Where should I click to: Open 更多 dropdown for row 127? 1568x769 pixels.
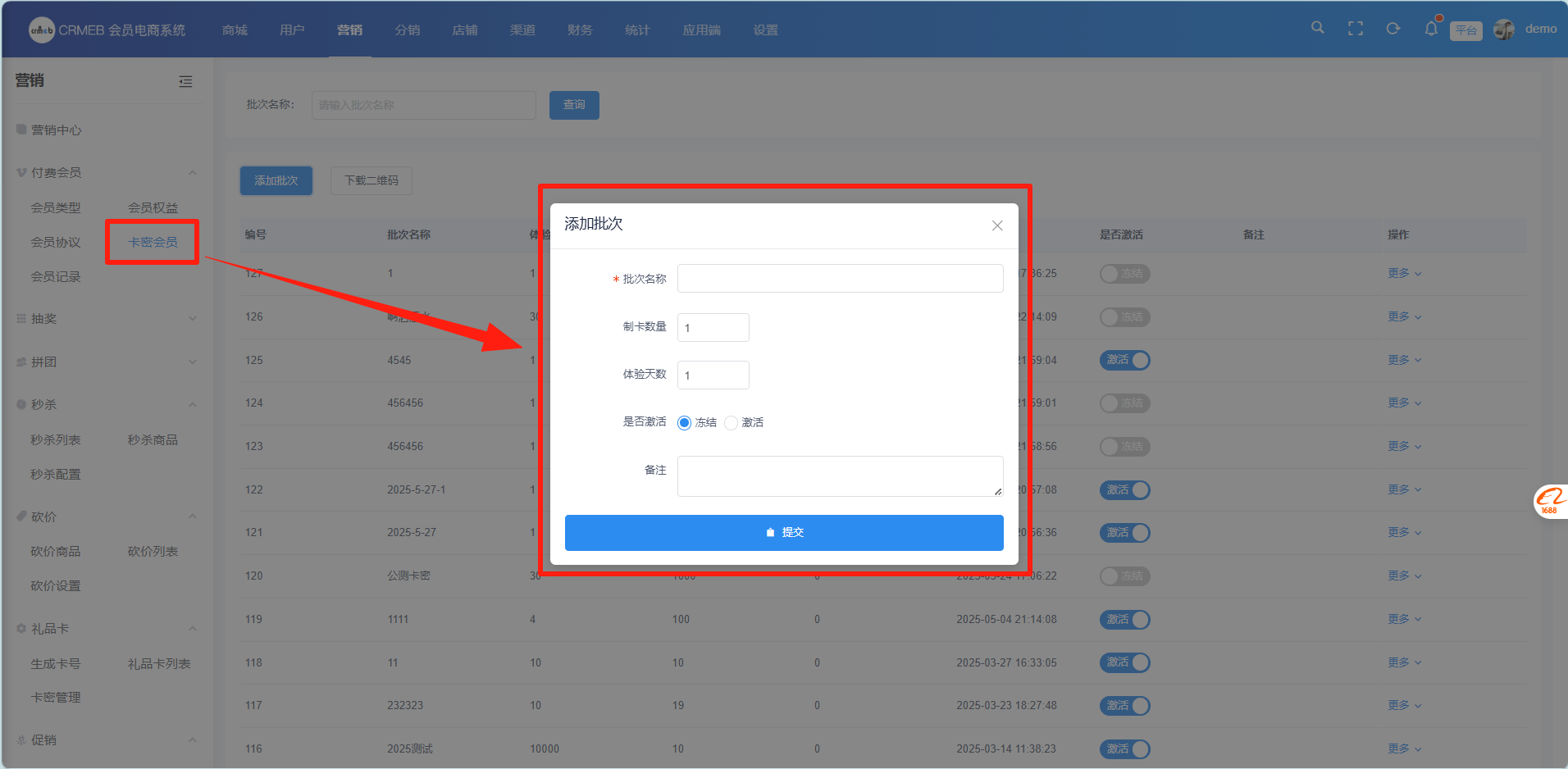click(x=1404, y=273)
